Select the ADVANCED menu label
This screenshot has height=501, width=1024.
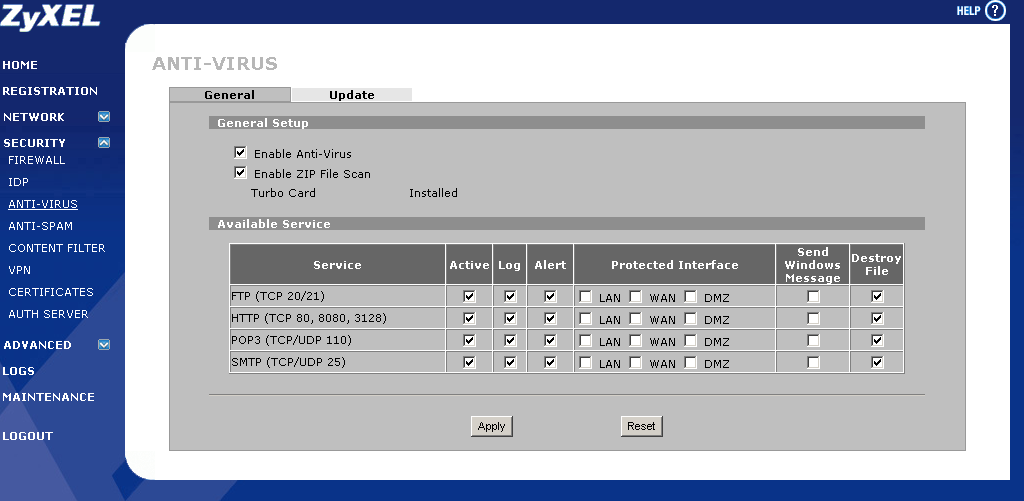(x=37, y=345)
